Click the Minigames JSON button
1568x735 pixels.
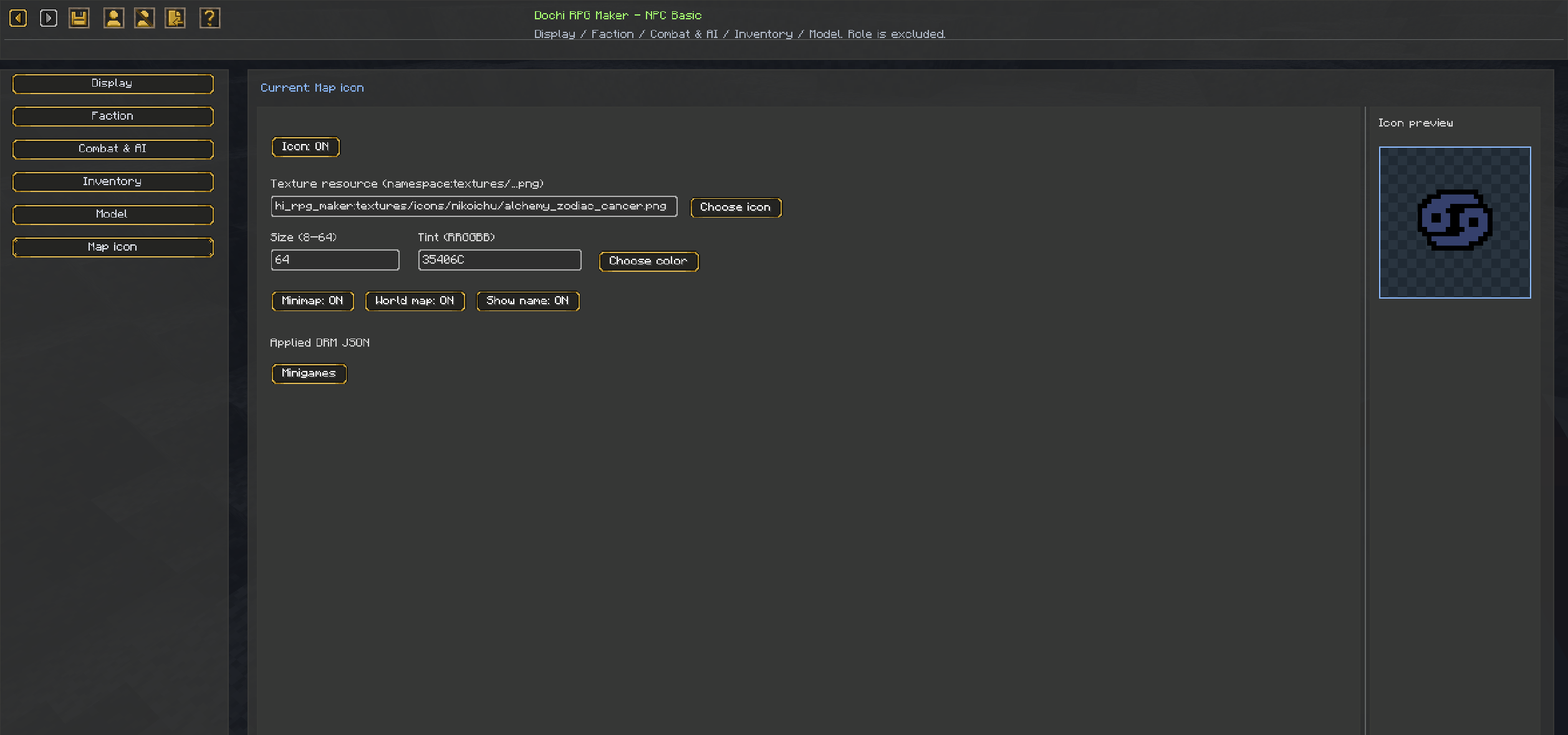click(309, 373)
